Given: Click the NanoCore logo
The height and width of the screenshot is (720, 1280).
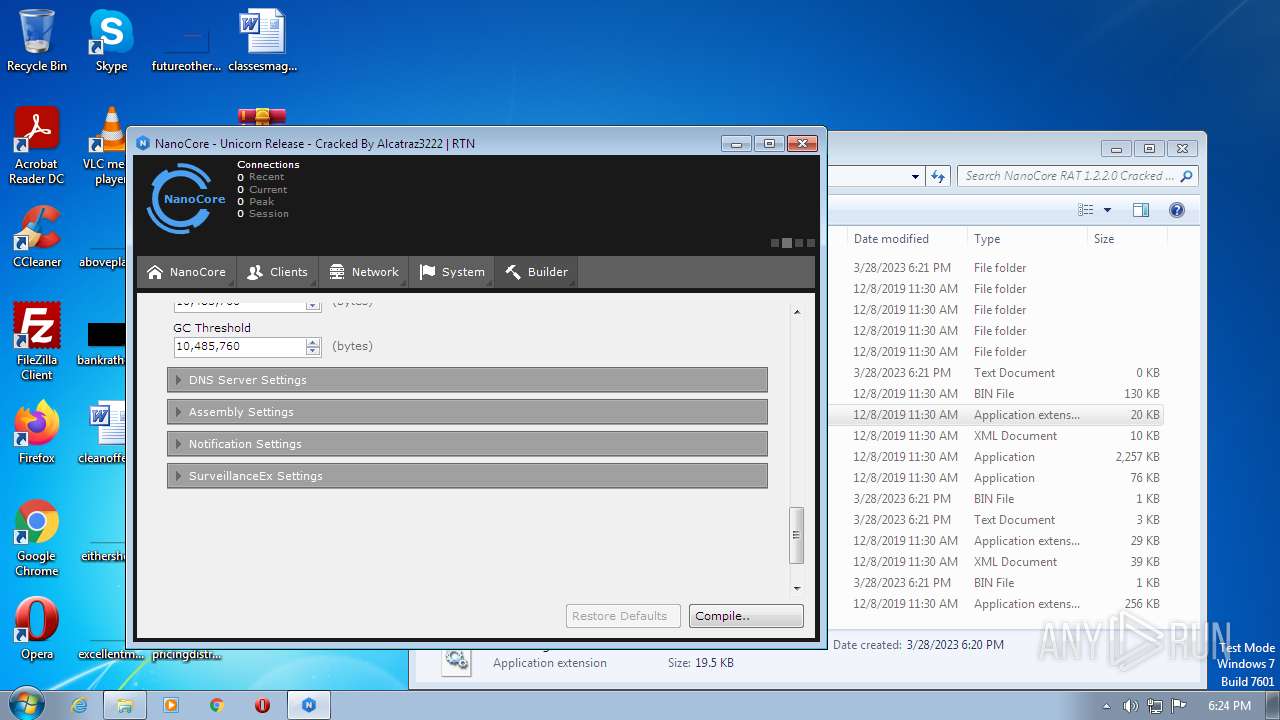Looking at the screenshot, I should coord(186,198).
